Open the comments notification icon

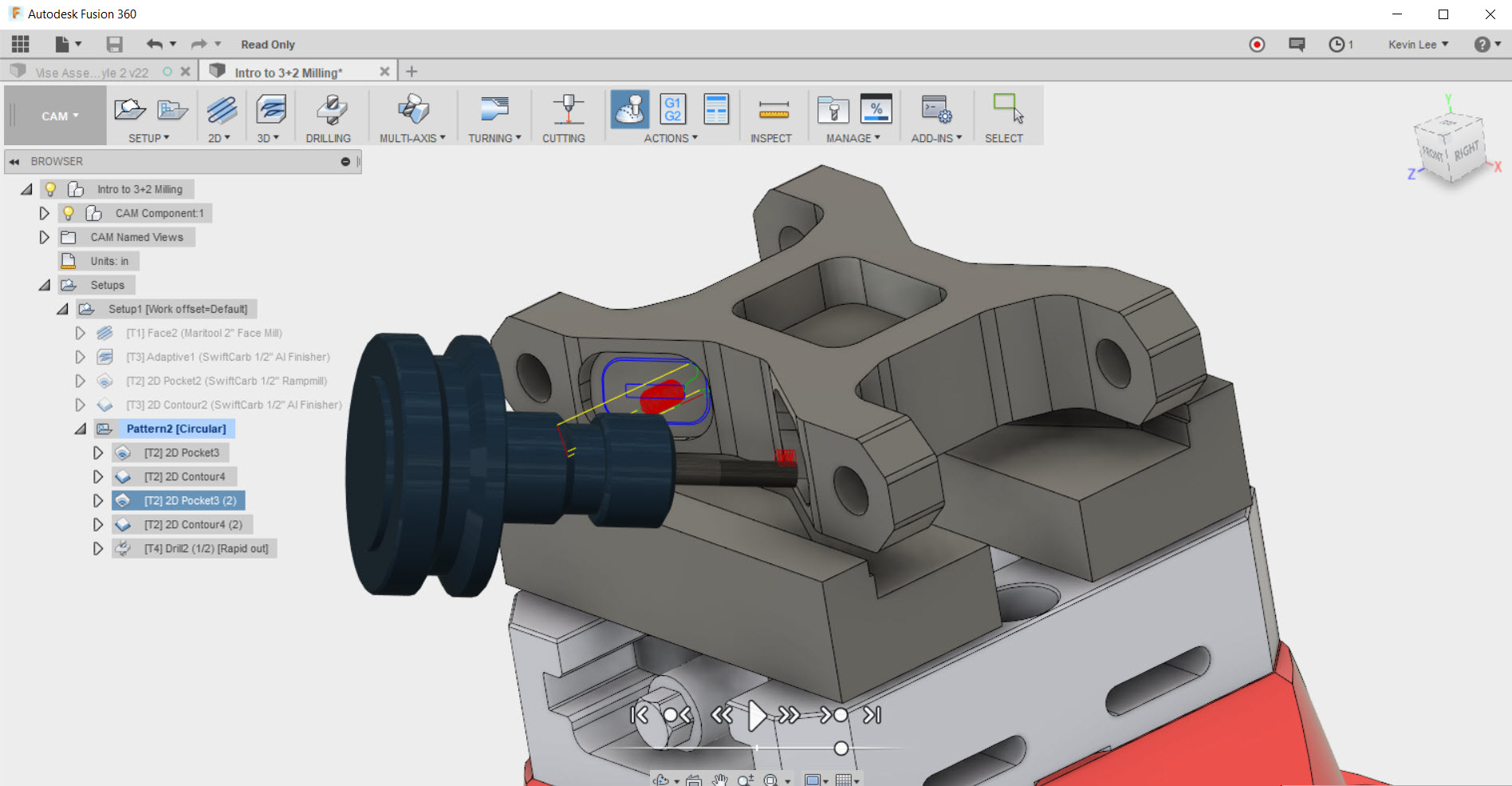tap(1297, 45)
